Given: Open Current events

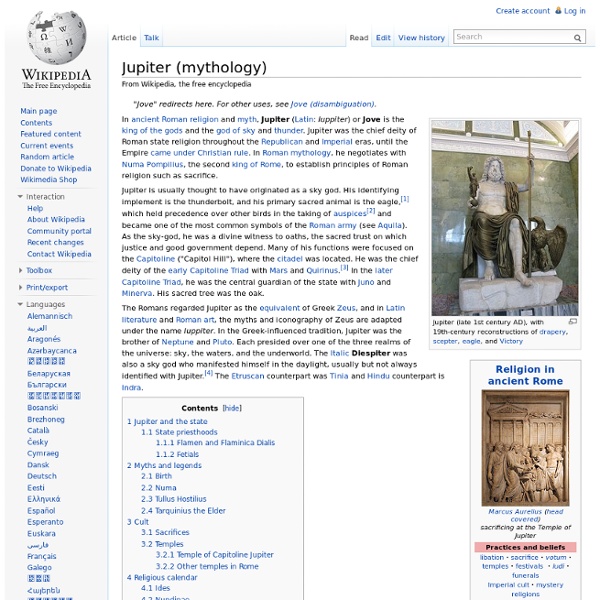Looking at the screenshot, I should (x=47, y=145).
